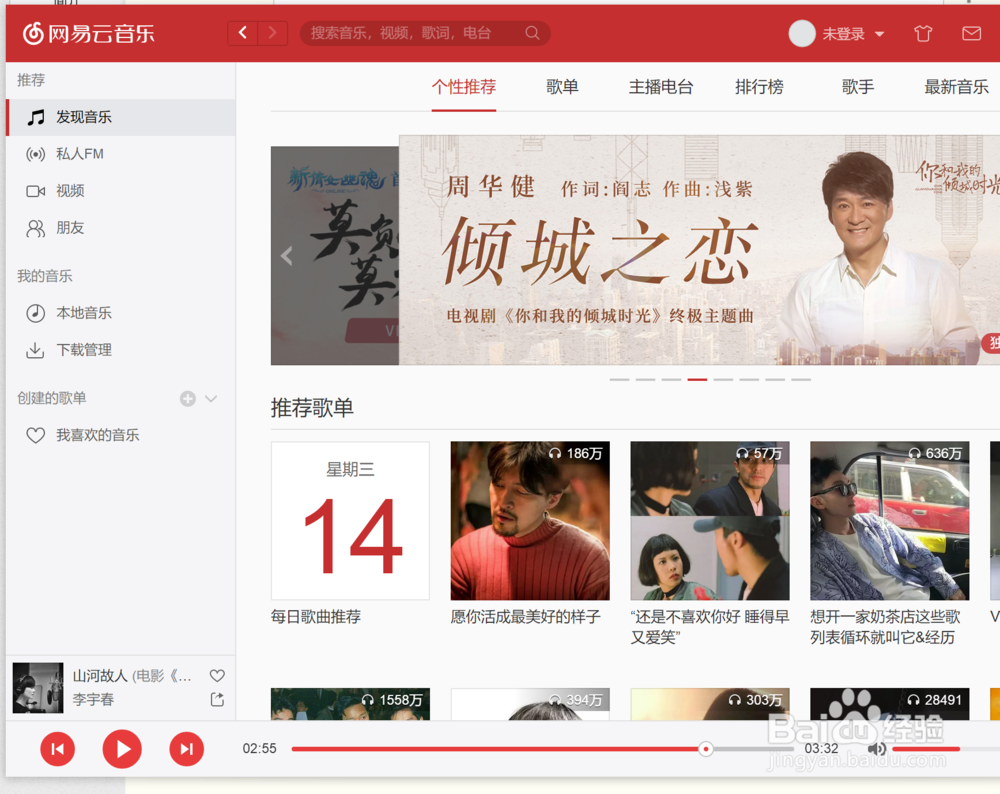The image size is (1000, 794).
Task: Collapse the 创建的歌单 section chevron
Action: point(211,399)
